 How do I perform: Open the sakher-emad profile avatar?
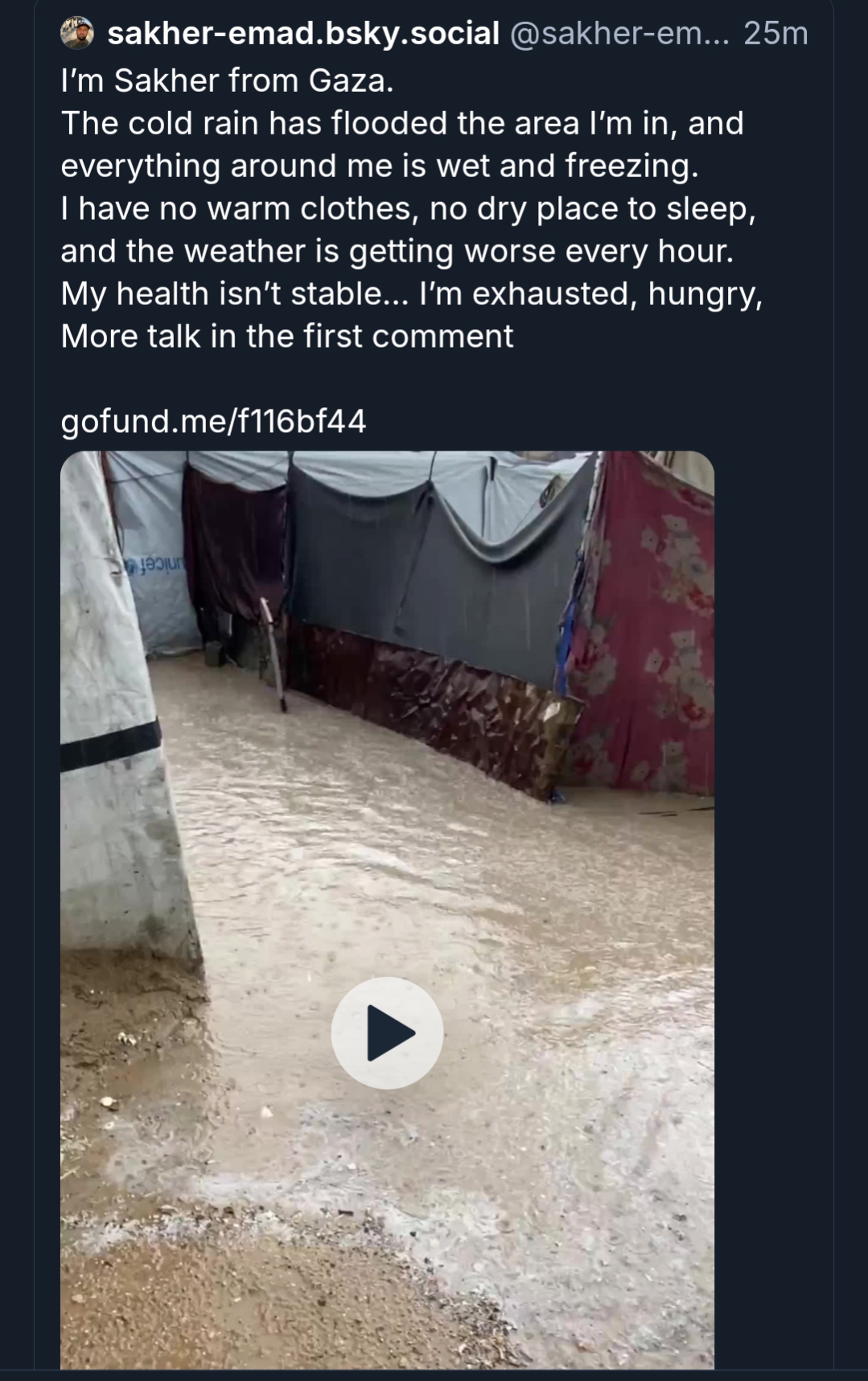point(77,33)
